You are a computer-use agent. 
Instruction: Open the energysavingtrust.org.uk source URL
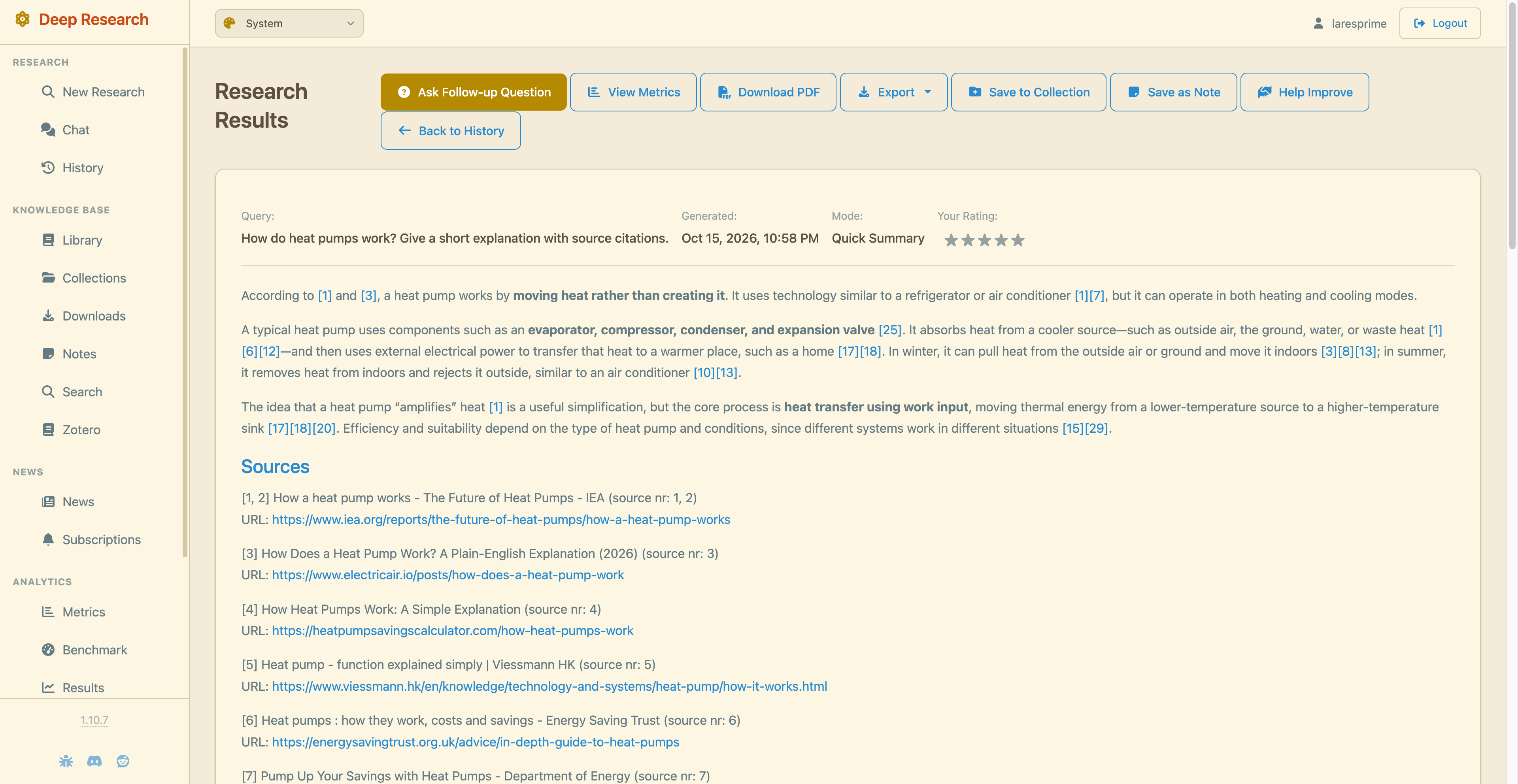476,742
